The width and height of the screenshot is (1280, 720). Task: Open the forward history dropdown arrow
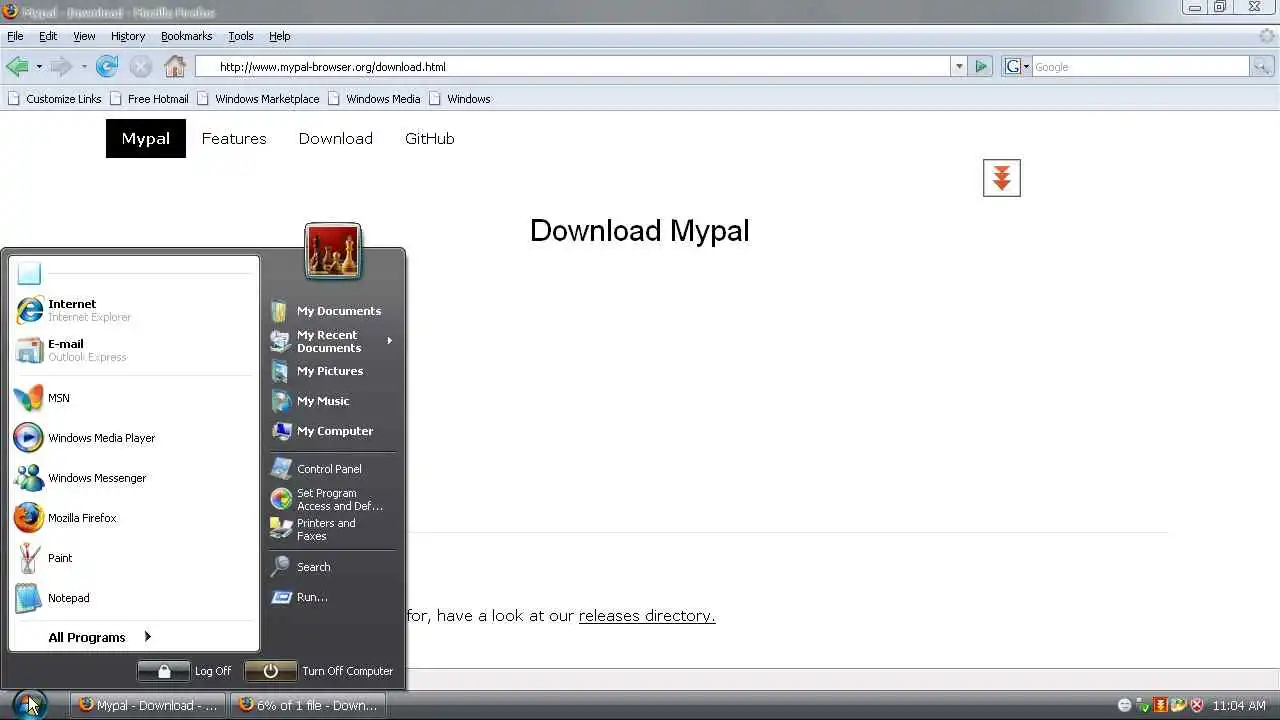coord(84,67)
